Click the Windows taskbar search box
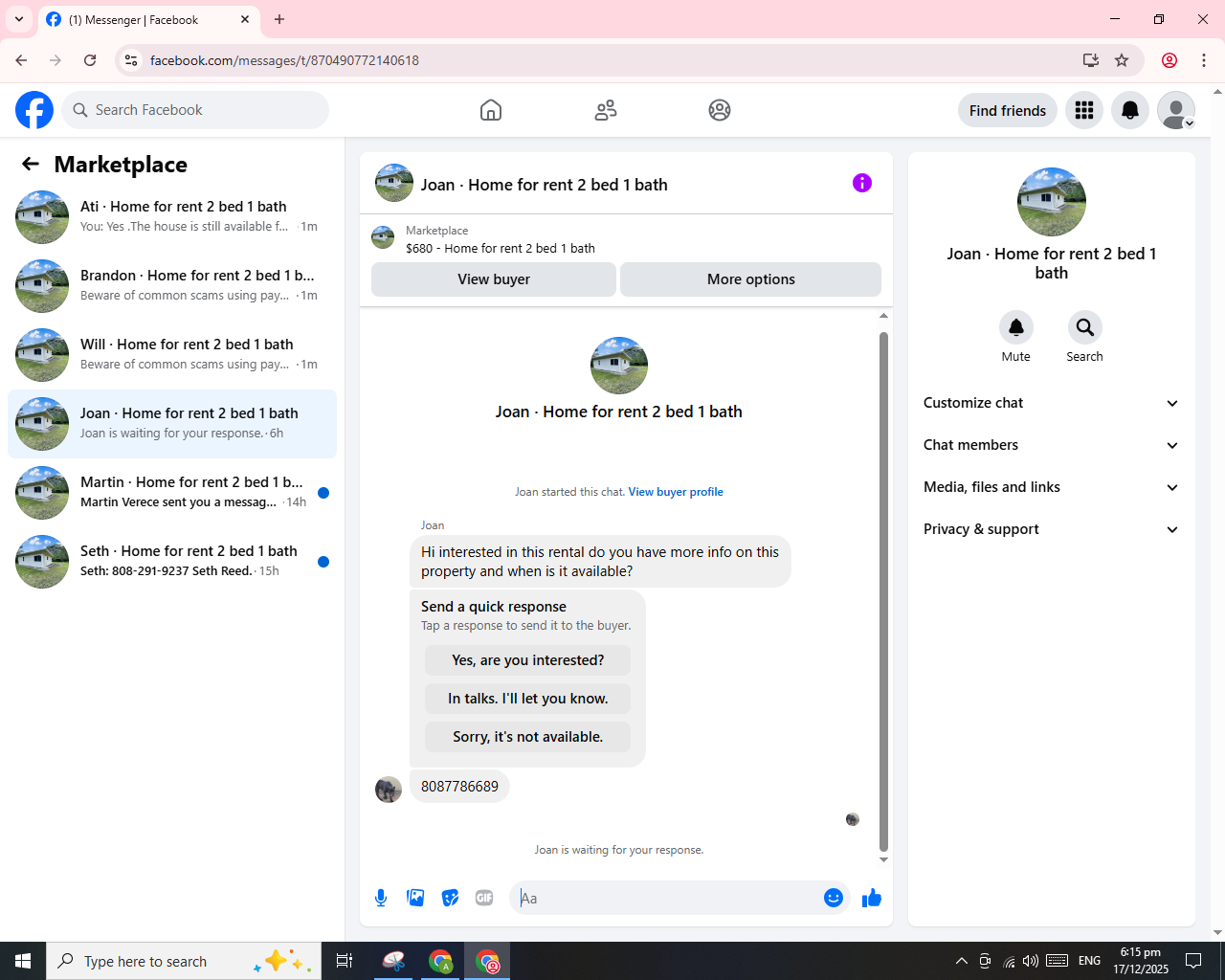Image resolution: width=1225 pixels, height=980 pixels. 182,961
